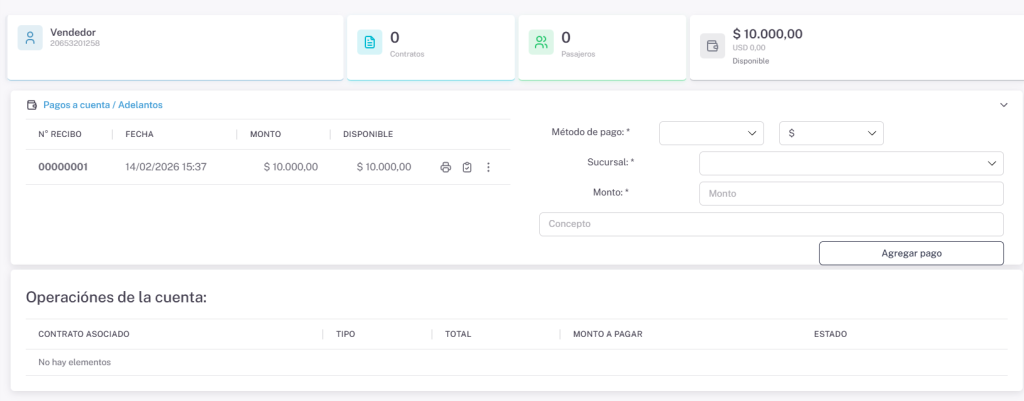The height and width of the screenshot is (401, 1024).
Task: Expand the Sucursal dropdown
Action: pos(850,163)
